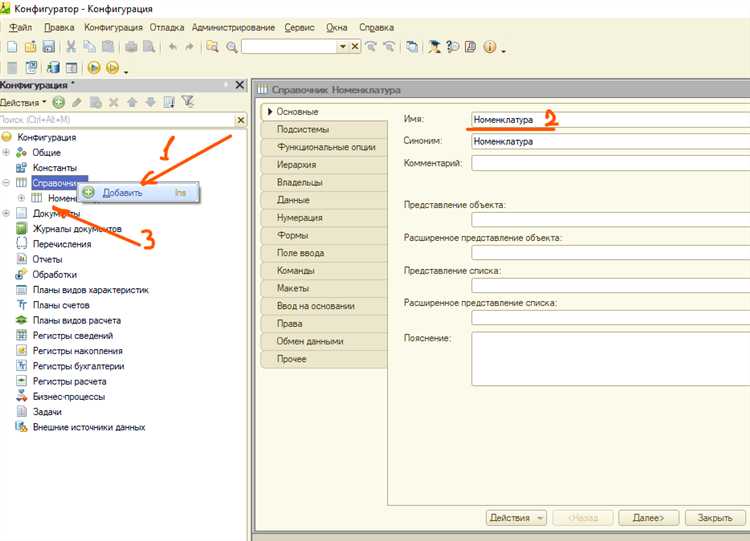Click the Move up arrow icon

point(132,102)
